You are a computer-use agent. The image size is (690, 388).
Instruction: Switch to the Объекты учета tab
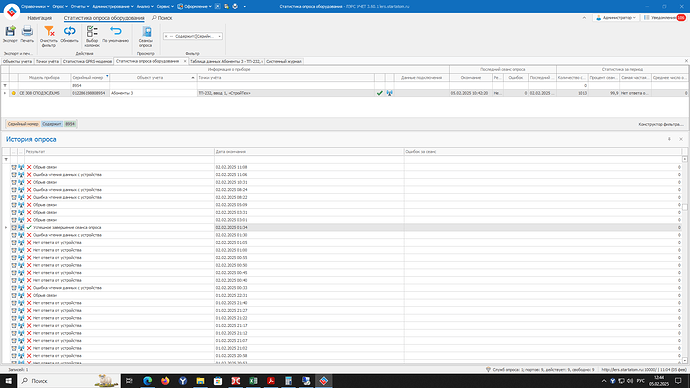[18, 62]
